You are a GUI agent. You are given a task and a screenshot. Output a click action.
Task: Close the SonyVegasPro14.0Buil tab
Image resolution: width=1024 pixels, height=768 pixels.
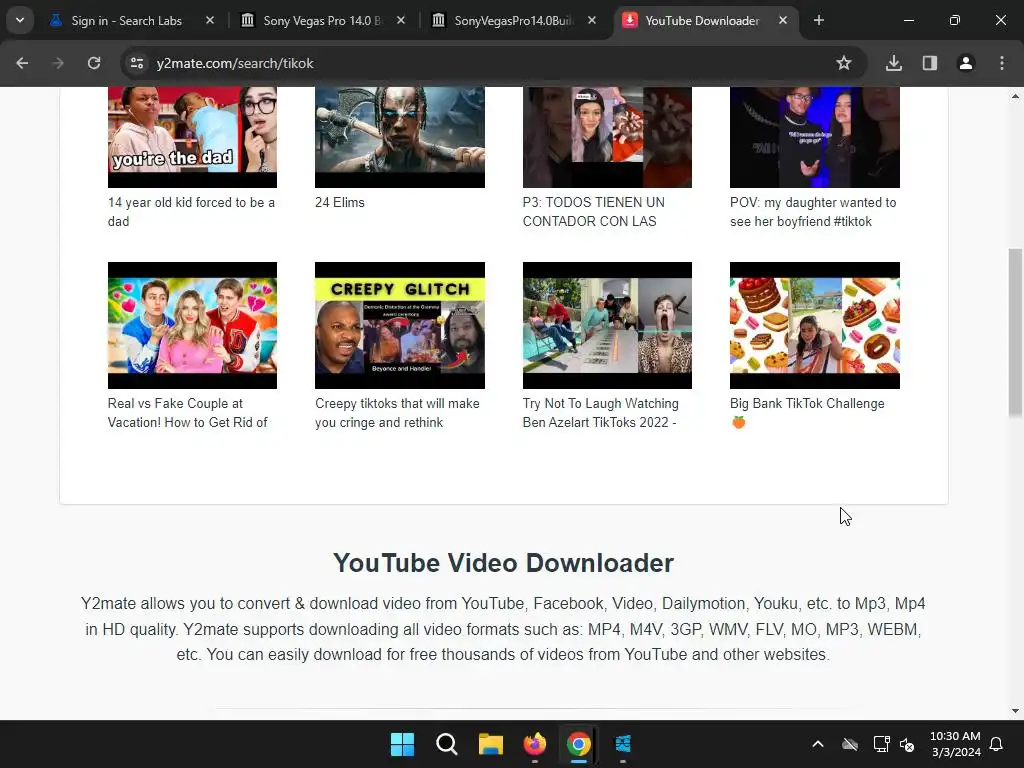coord(592,20)
